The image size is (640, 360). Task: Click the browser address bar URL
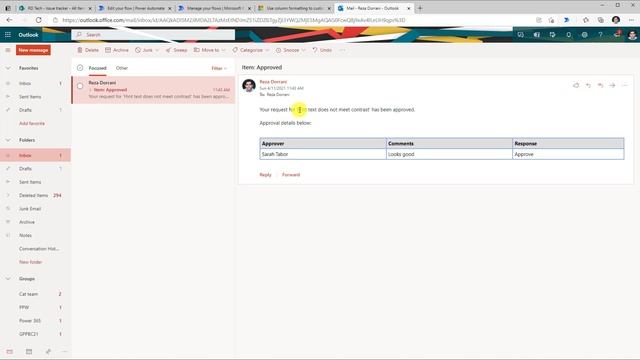point(234,20)
